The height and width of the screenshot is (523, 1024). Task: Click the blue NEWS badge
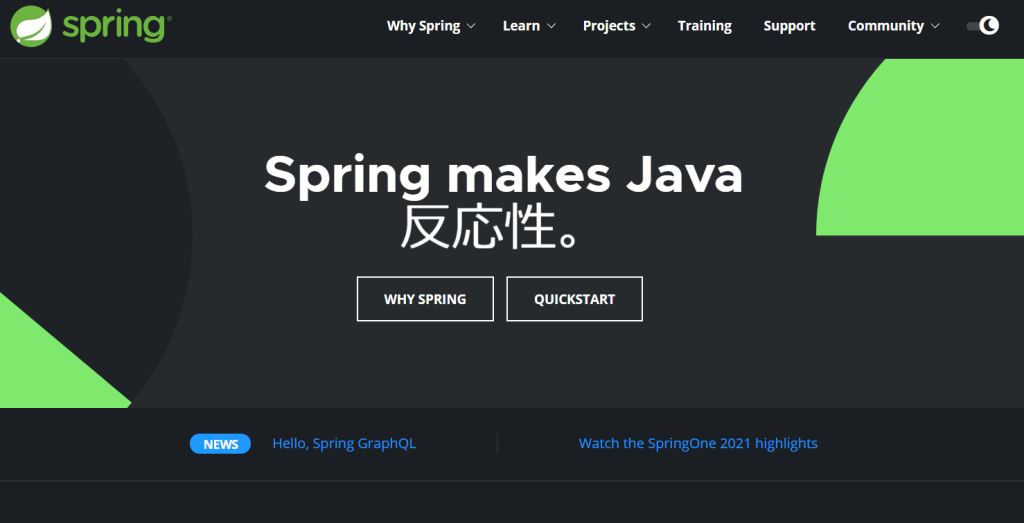[x=220, y=444]
